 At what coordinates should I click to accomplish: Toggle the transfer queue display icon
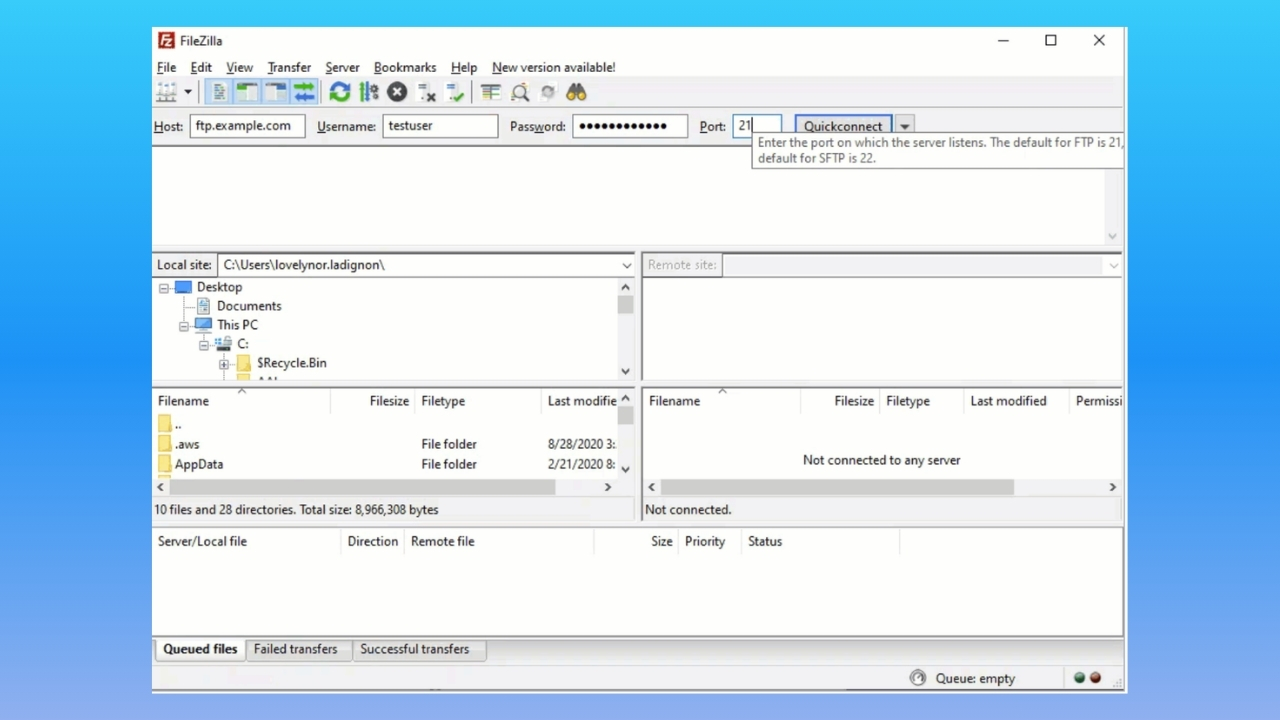(303, 92)
